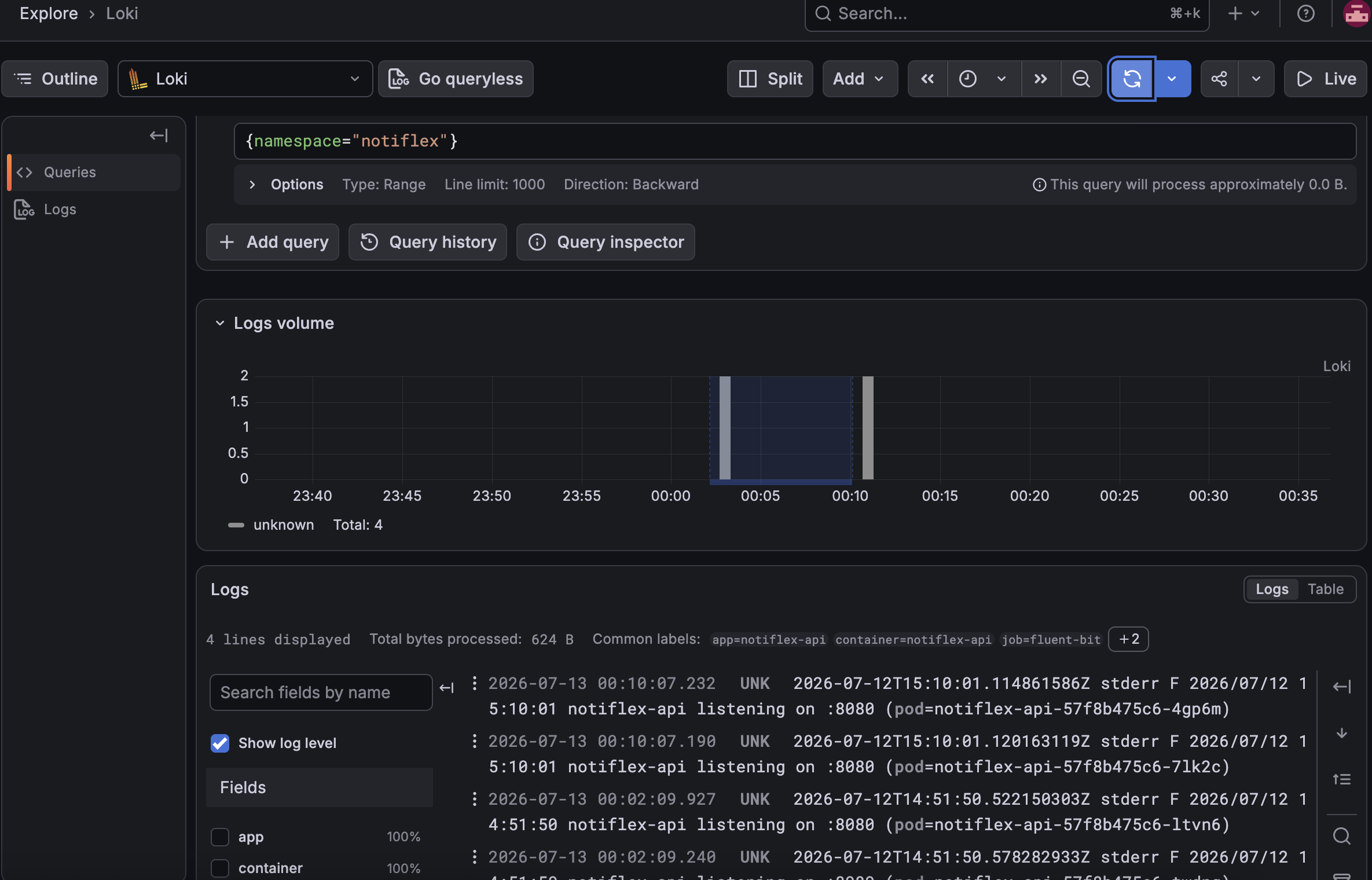Open the Loki data source picker
The height and width of the screenshot is (880, 1372).
[x=245, y=79]
